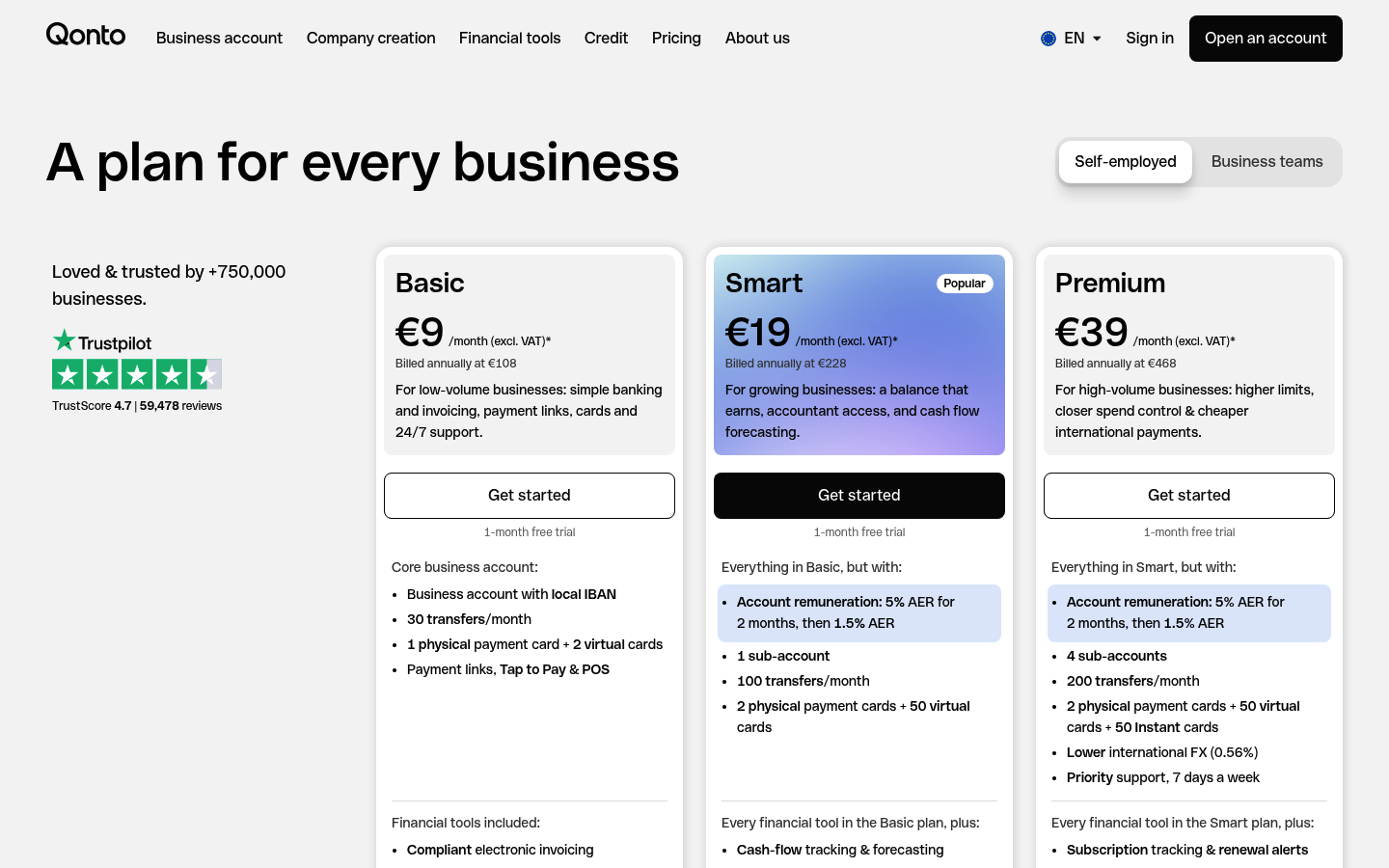This screenshot has height=868, width=1389.
Task: Click '1 sub-account' in Smart list
Action: click(783, 656)
